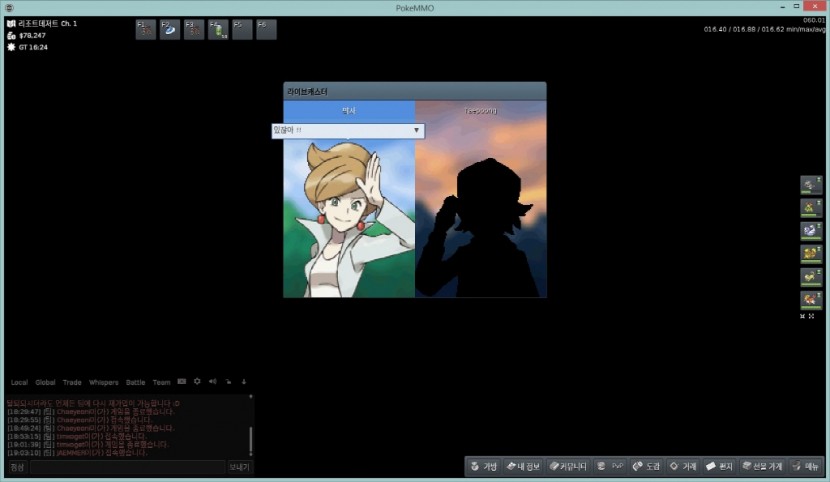Select the F4 hotkey item icon
Image resolution: width=830 pixels, height=482 pixels.
tap(218, 29)
